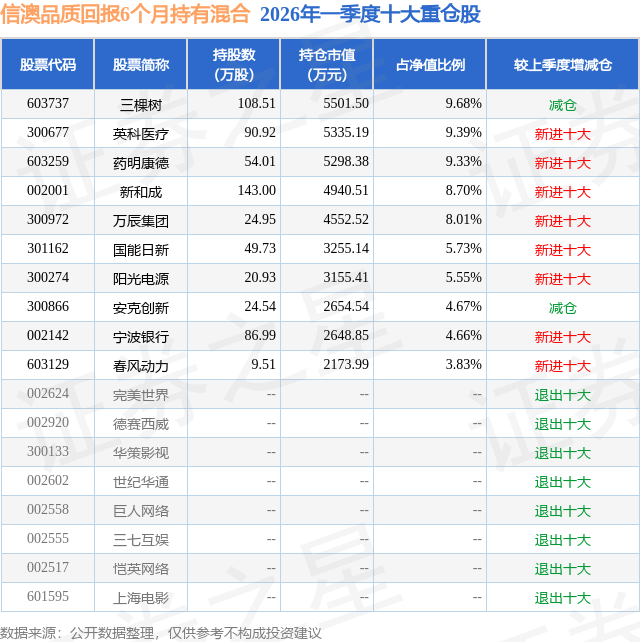640x642 pixels.
Task: Click holding value 4552.52
Action: 346,220
